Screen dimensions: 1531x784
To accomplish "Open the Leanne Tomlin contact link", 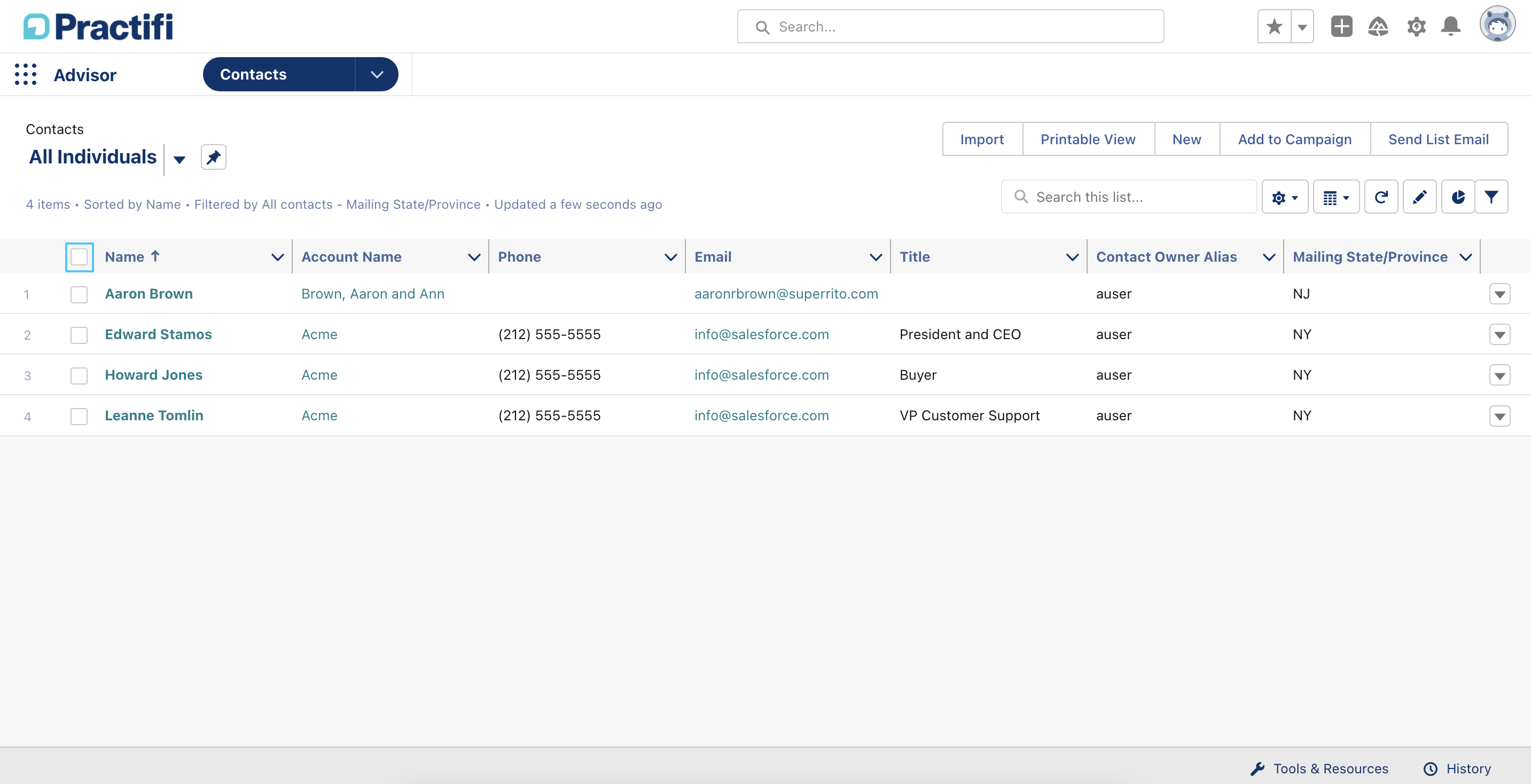I will click(154, 415).
